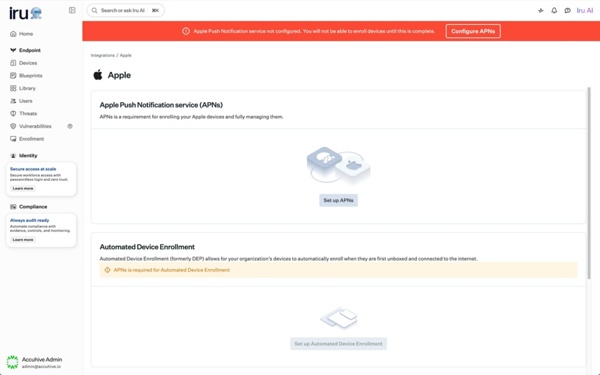Viewport: 600px width, 375px height.
Task: Click Learn more under Secure access at scale
Action: (23, 188)
